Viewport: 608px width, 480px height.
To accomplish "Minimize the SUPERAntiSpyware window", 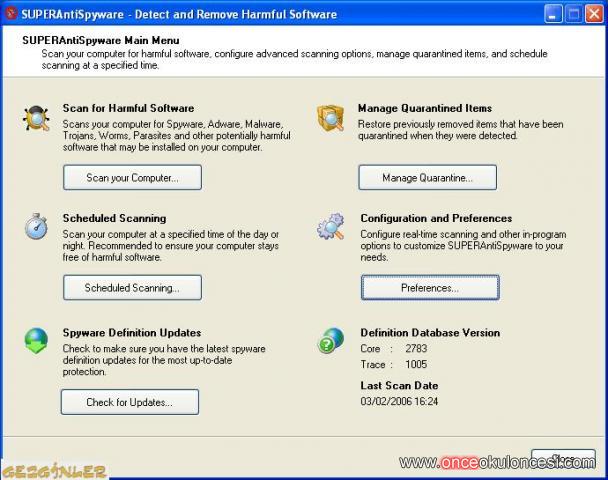I will (553, 14).
